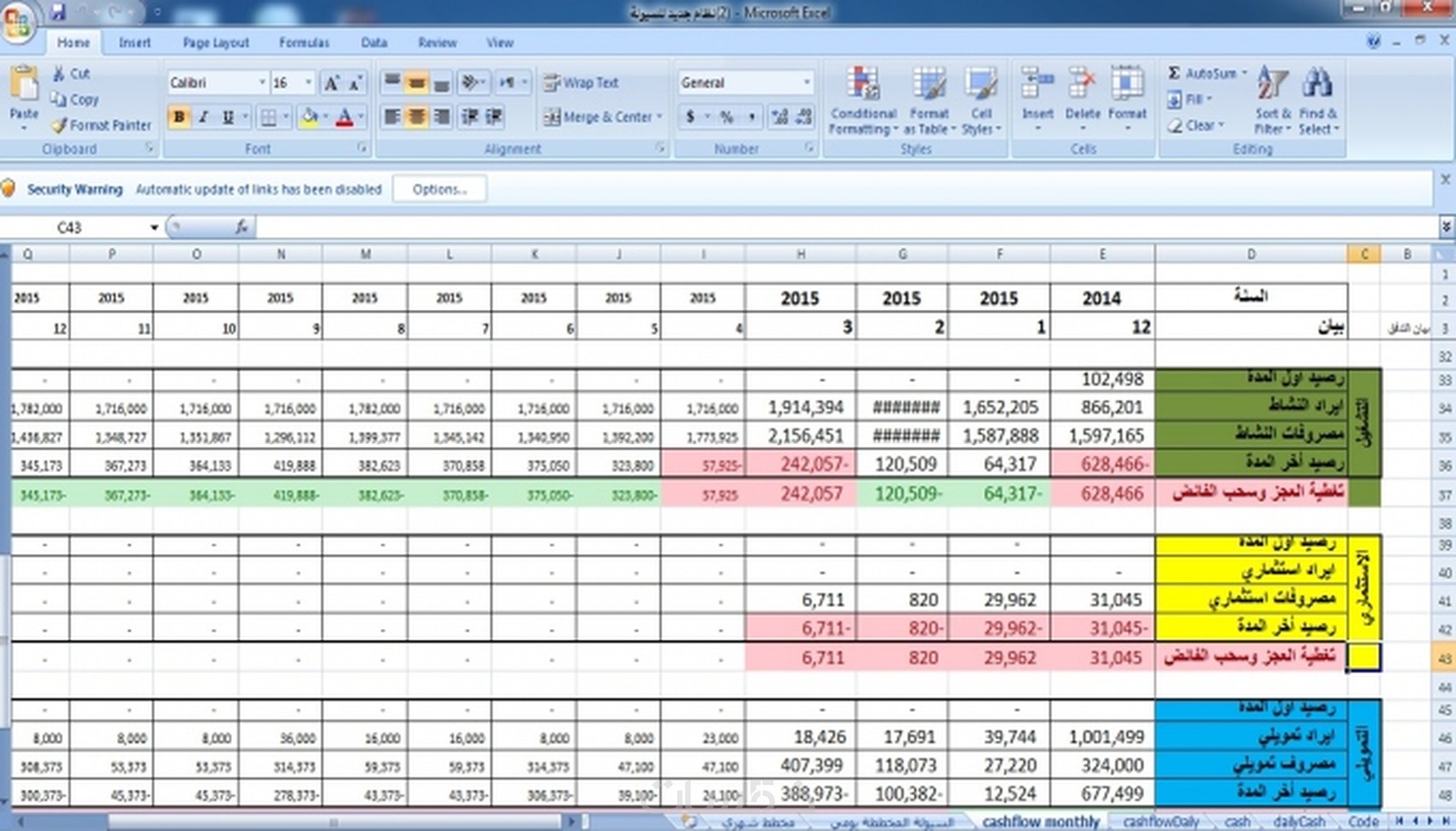
Task: Open the Page Layout tab
Action: [216, 42]
